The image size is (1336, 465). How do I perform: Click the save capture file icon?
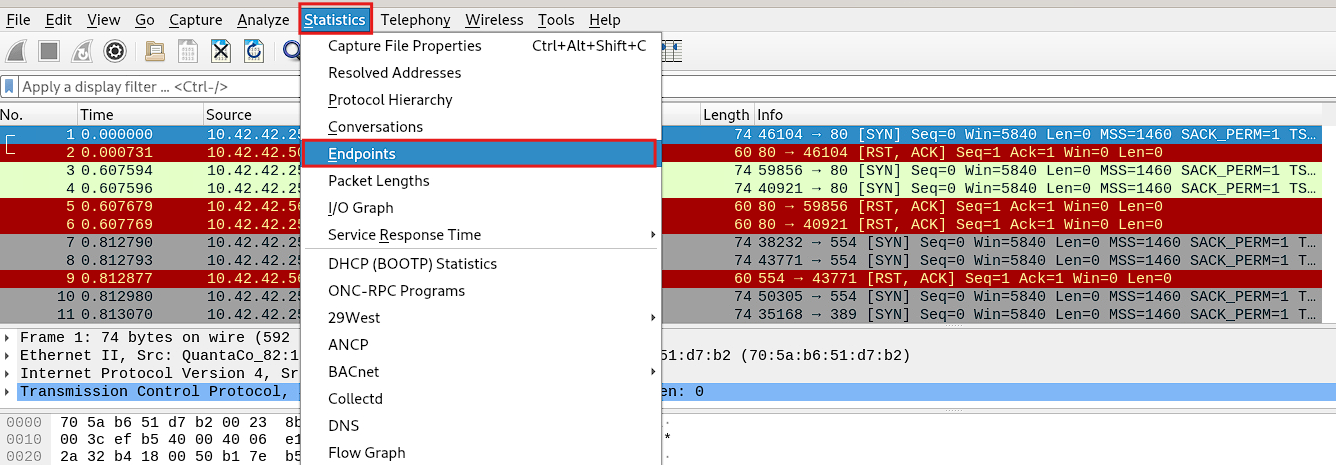point(188,50)
